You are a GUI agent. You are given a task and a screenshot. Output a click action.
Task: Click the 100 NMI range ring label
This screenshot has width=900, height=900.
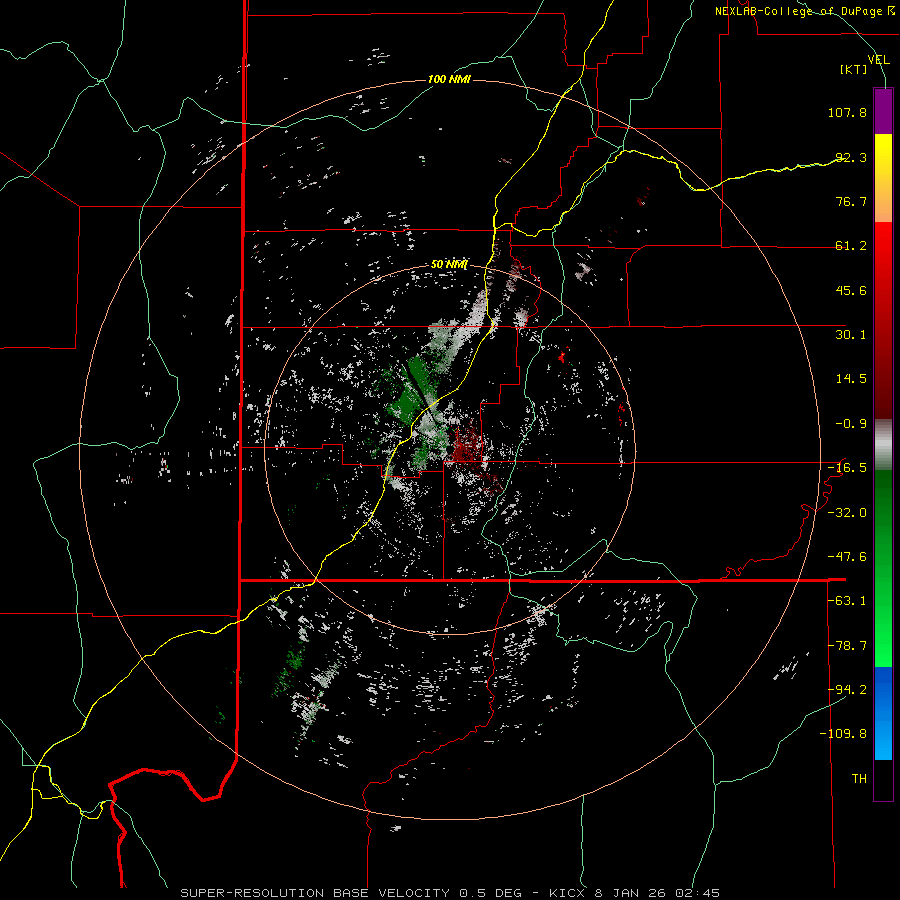[x=449, y=79]
